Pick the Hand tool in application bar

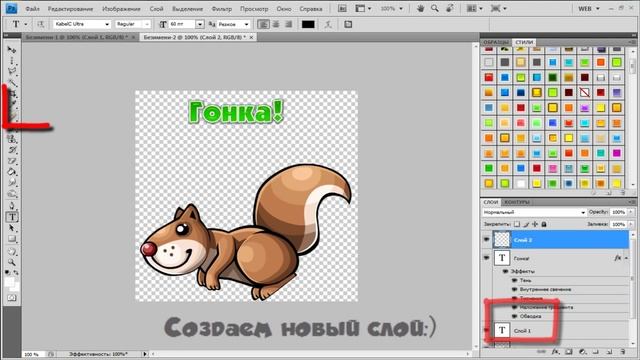pos(421,8)
